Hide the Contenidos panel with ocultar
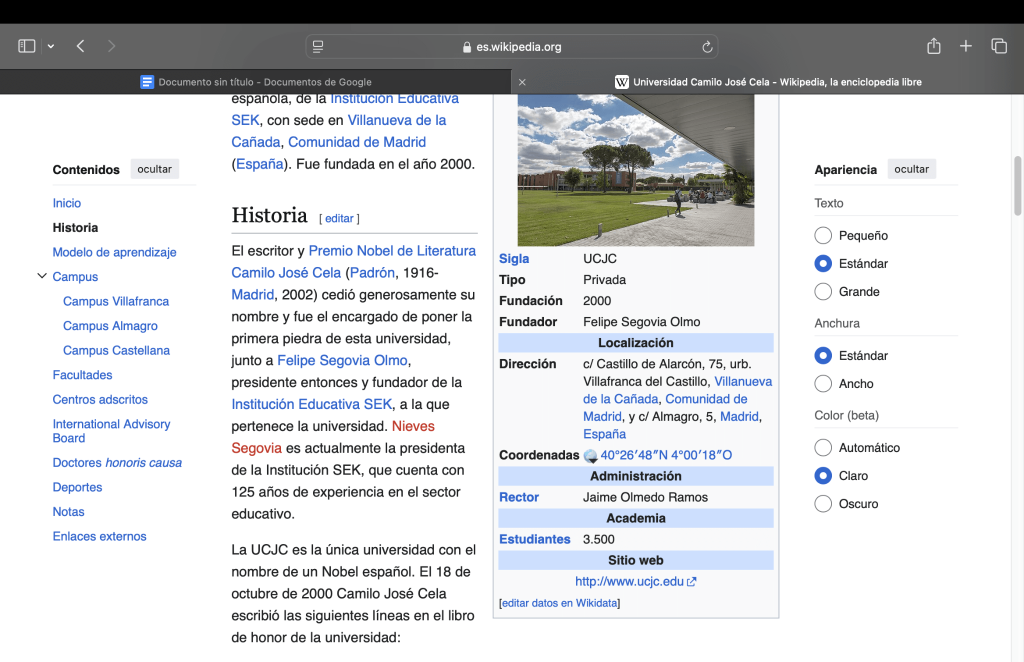Image resolution: width=1024 pixels, height=662 pixels. pos(154,169)
